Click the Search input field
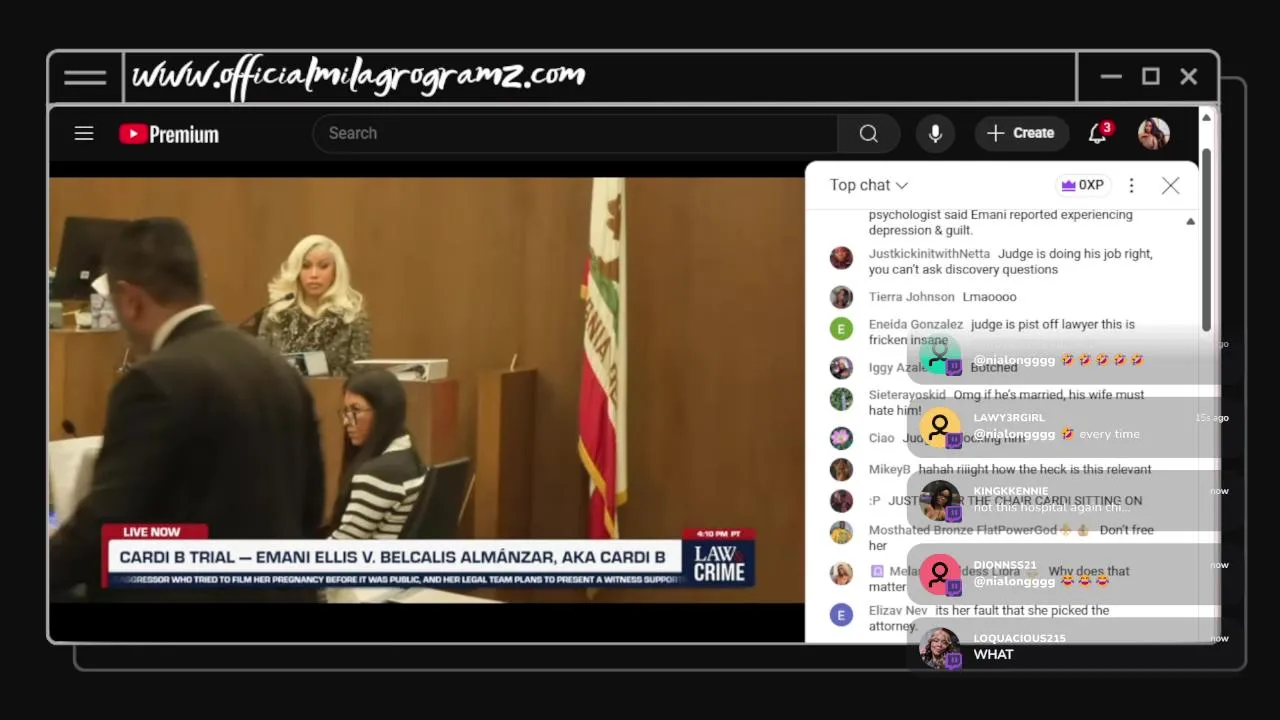1280x720 pixels. pos(575,133)
